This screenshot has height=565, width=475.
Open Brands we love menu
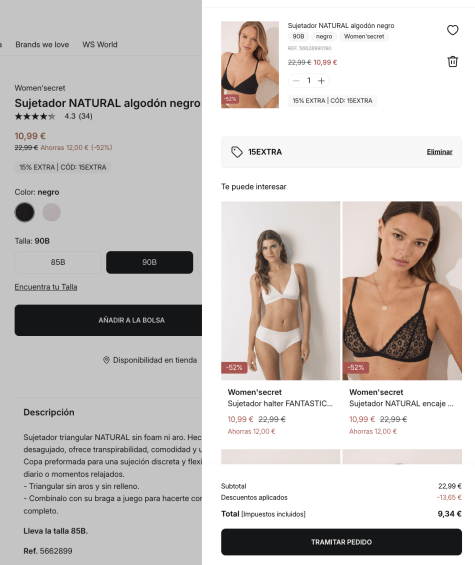tap(42, 45)
